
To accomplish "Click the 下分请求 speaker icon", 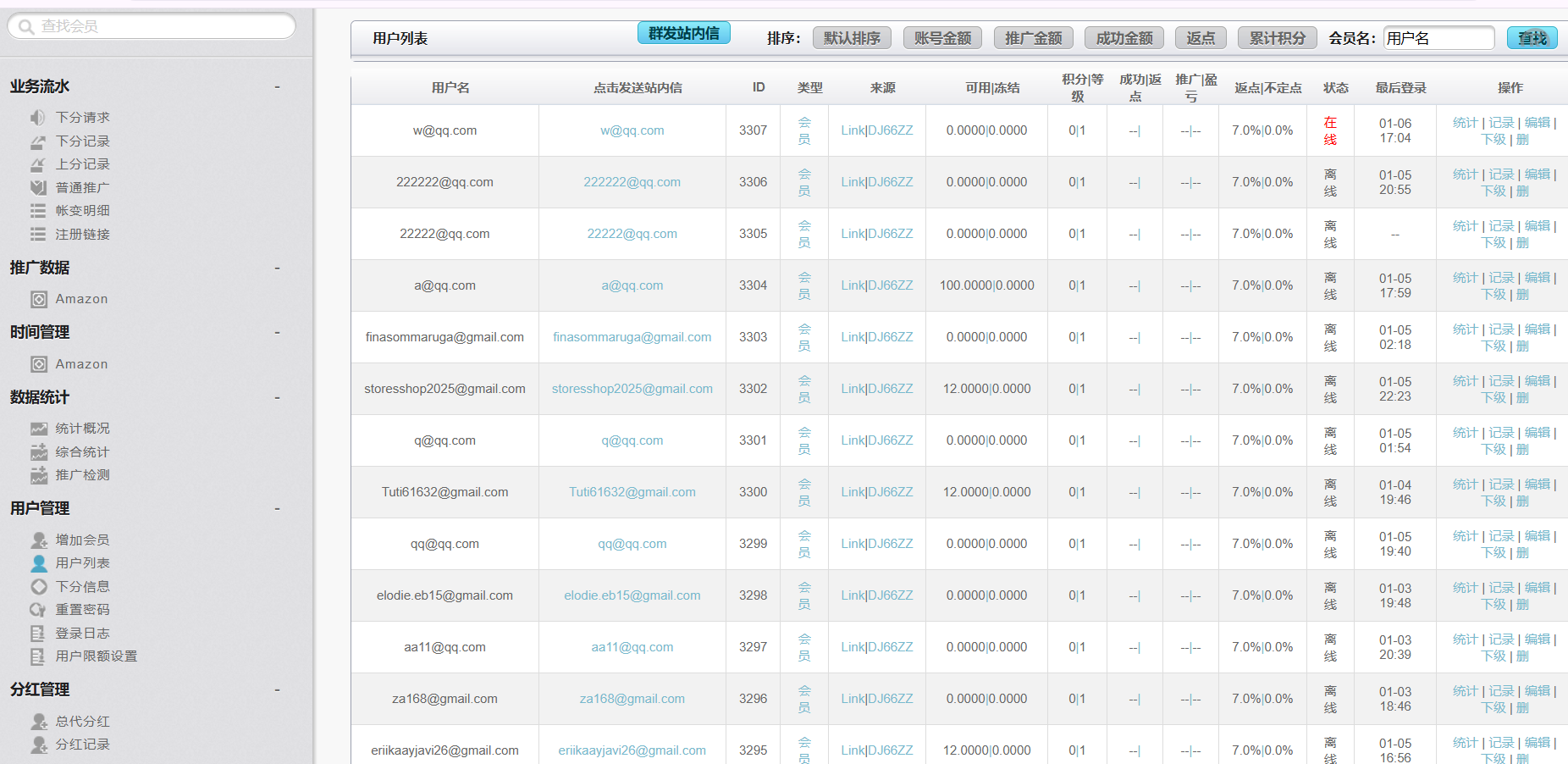I will (38, 118).
